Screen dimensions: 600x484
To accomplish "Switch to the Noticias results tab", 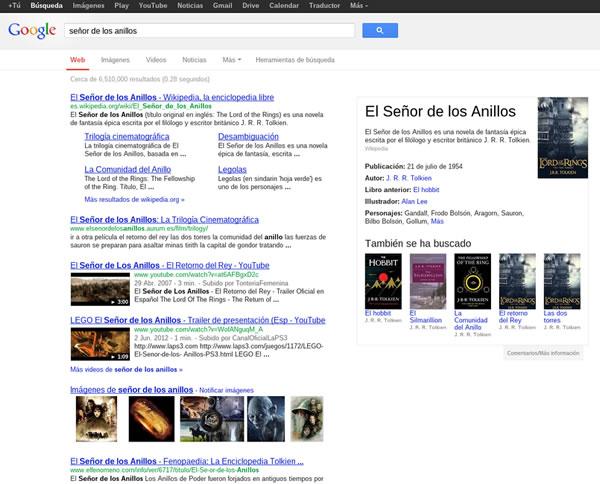I will pos(194,60).
